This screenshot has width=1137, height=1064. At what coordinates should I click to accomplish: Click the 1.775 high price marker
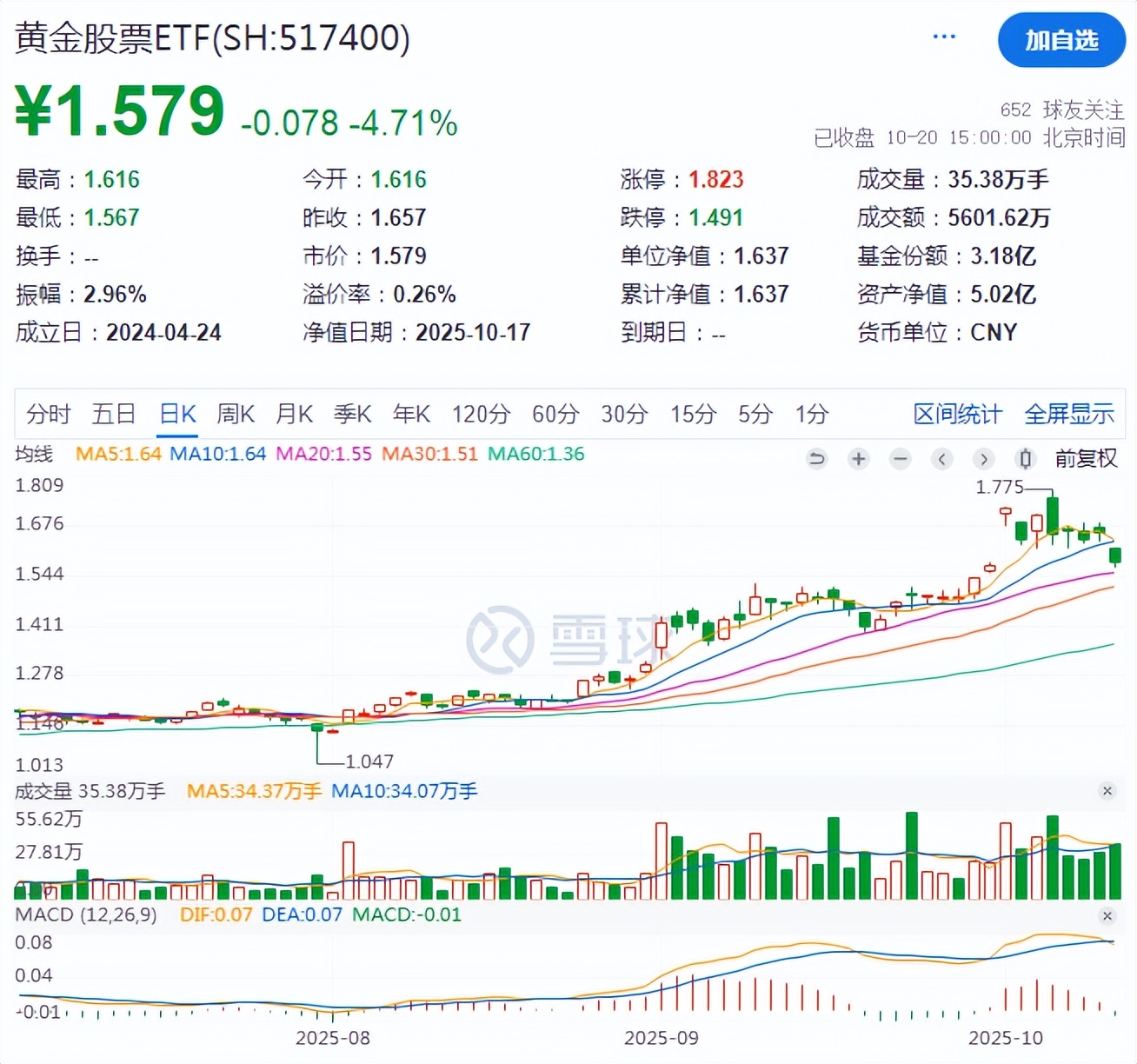1000,487
